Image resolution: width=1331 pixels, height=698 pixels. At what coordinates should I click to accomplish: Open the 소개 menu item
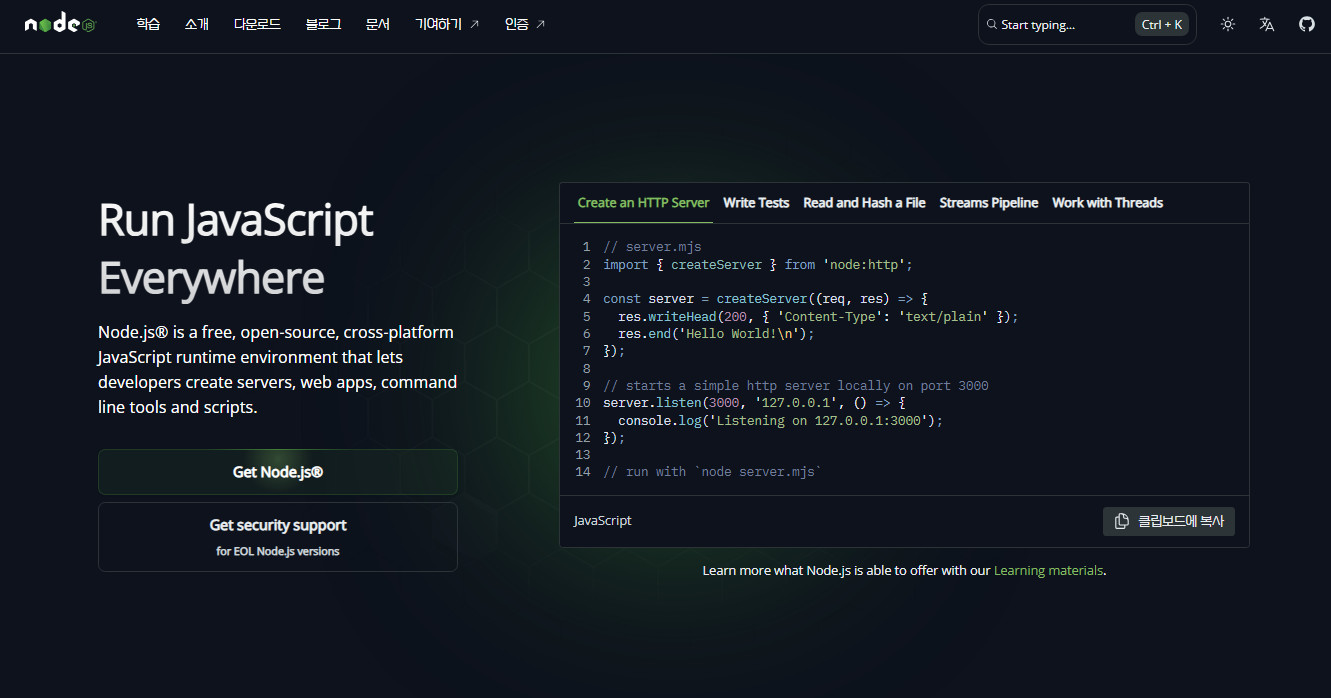click(197, 24)
